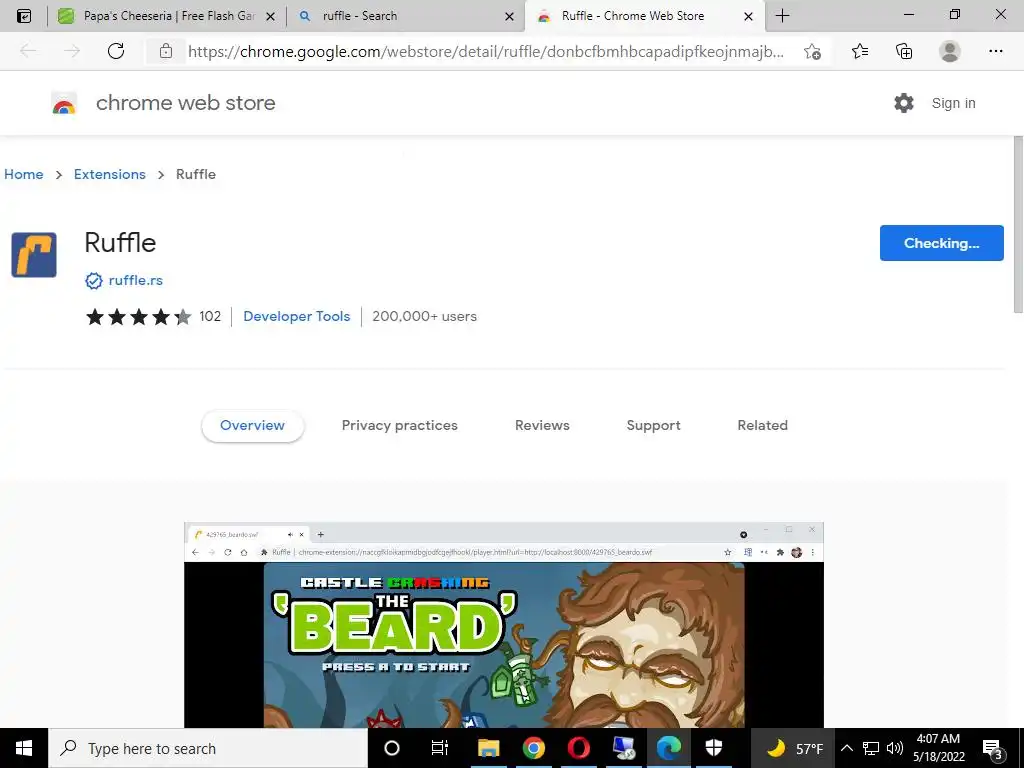Click the browser Back arrow

28,51
